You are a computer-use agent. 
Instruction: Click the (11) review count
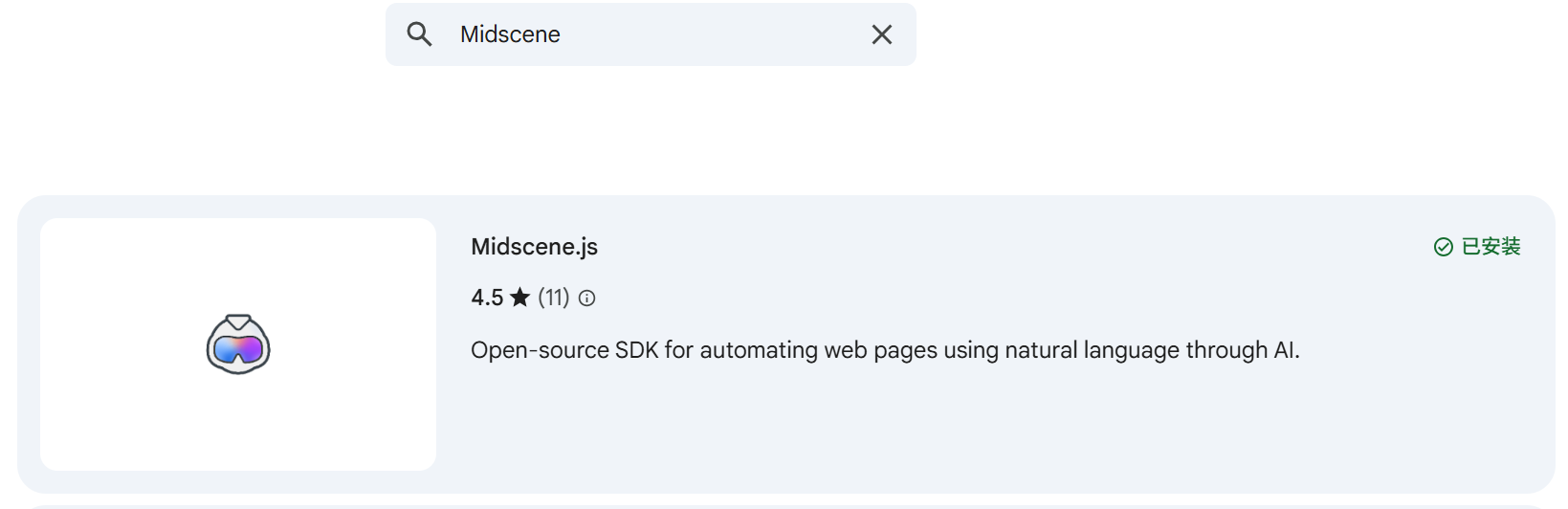coord(553,298)
